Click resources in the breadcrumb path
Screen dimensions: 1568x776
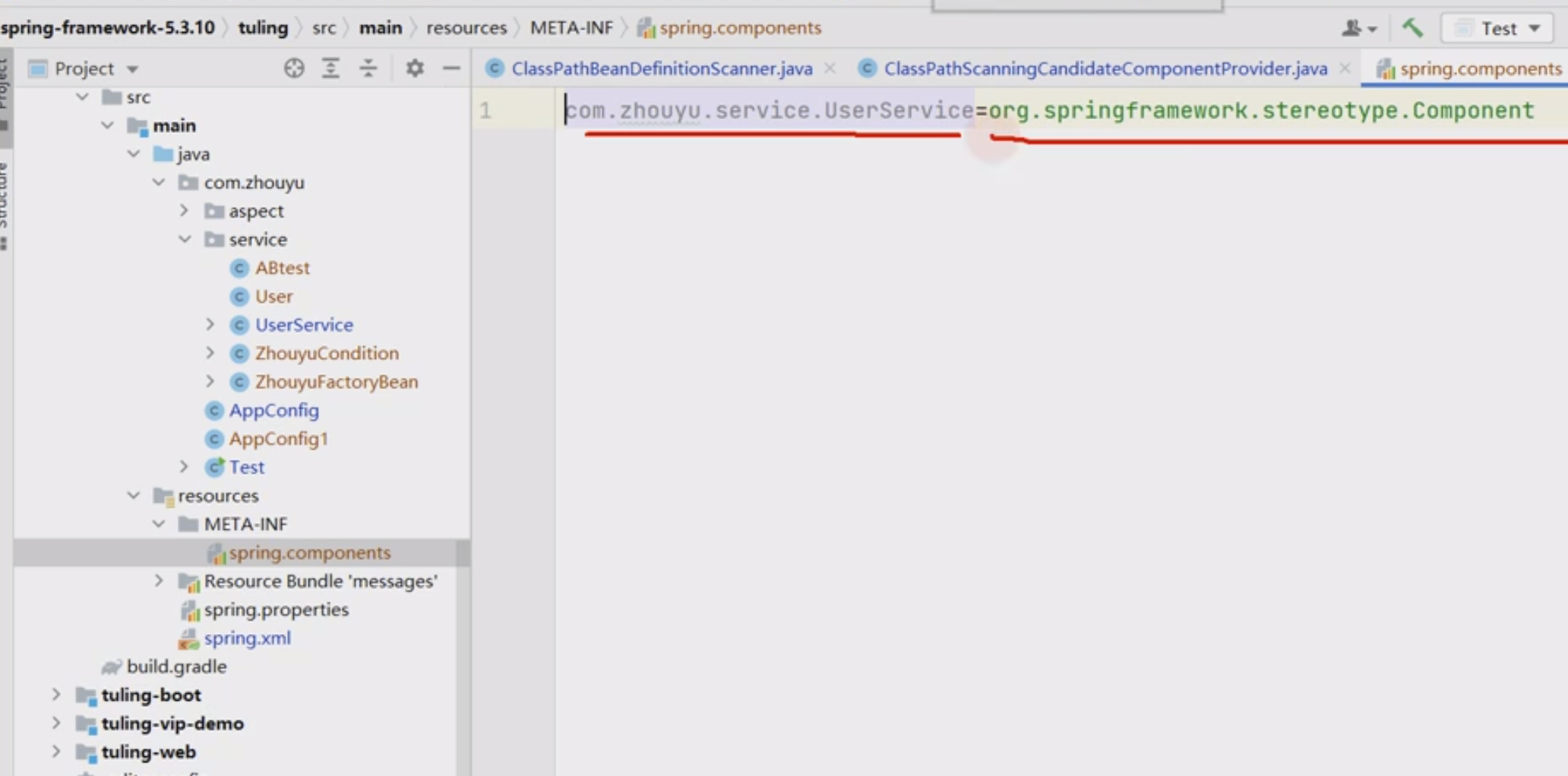(x=466, y=28)
